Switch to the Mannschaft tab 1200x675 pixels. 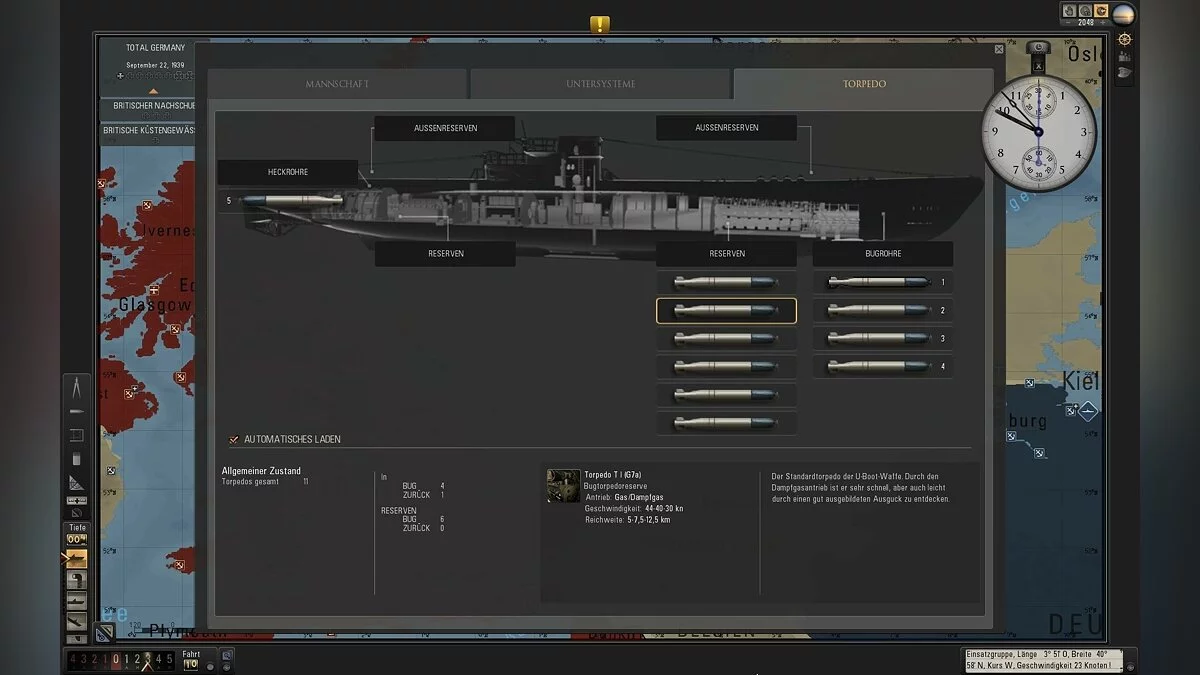(x=337, y=84)
